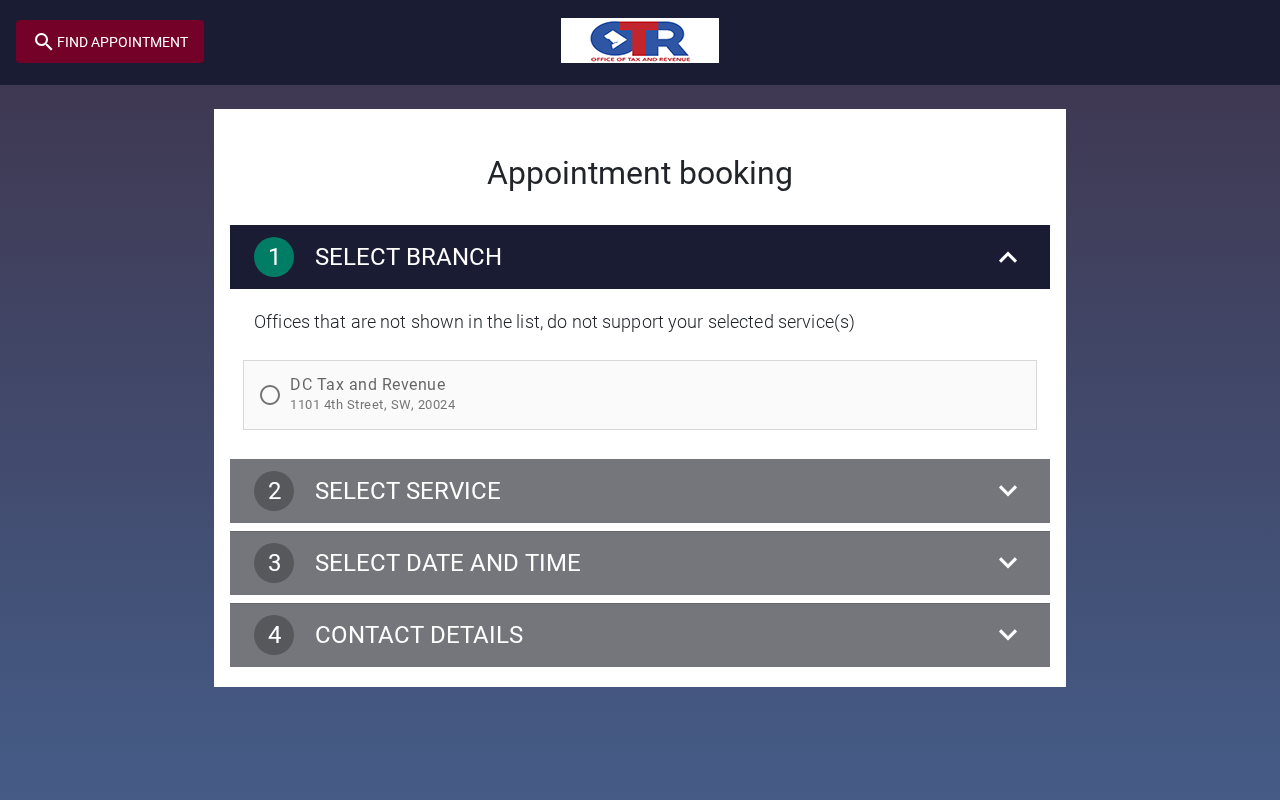
Task: Collapse the Select Branch section chevron
Action: (1008, 257)
